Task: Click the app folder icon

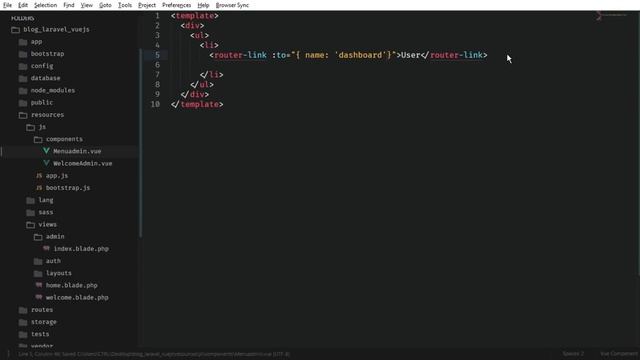Action: tap(23, 42)
